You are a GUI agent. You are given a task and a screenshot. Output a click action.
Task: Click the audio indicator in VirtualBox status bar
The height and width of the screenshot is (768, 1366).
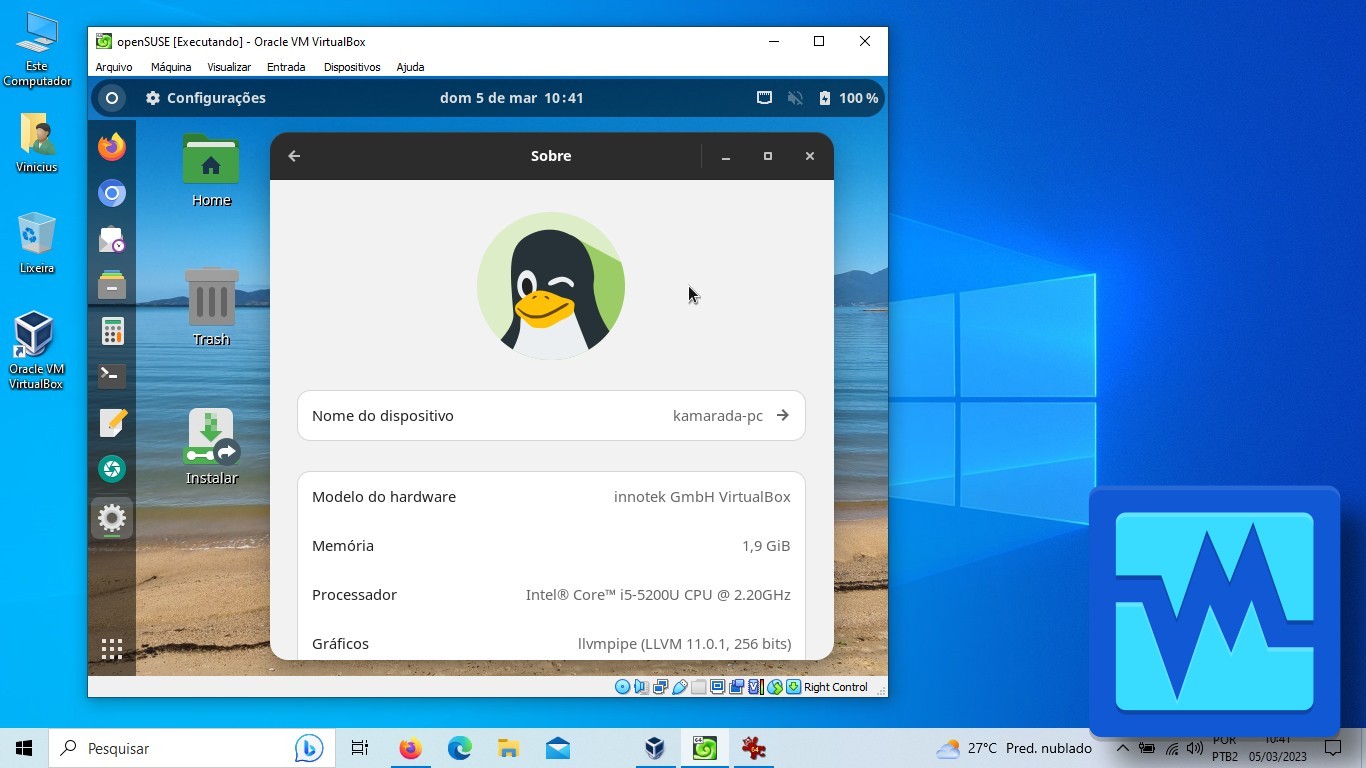point(640,687)
